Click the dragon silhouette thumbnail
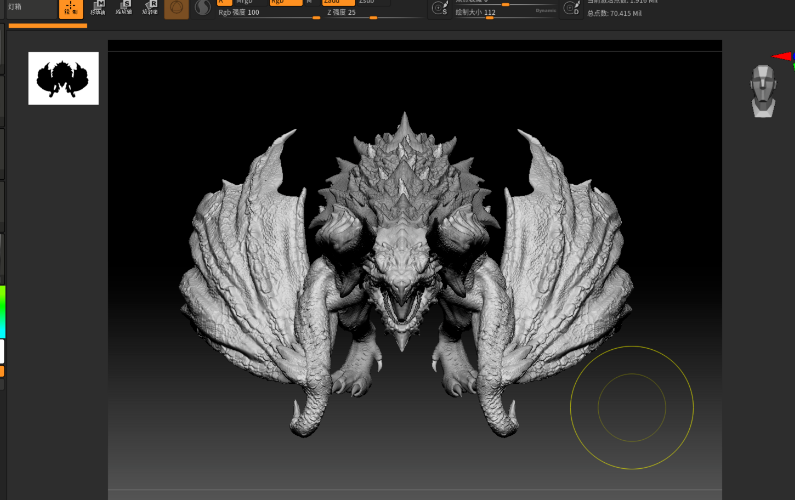This screenshot has width=795, height=500. [x=63, y=78]
